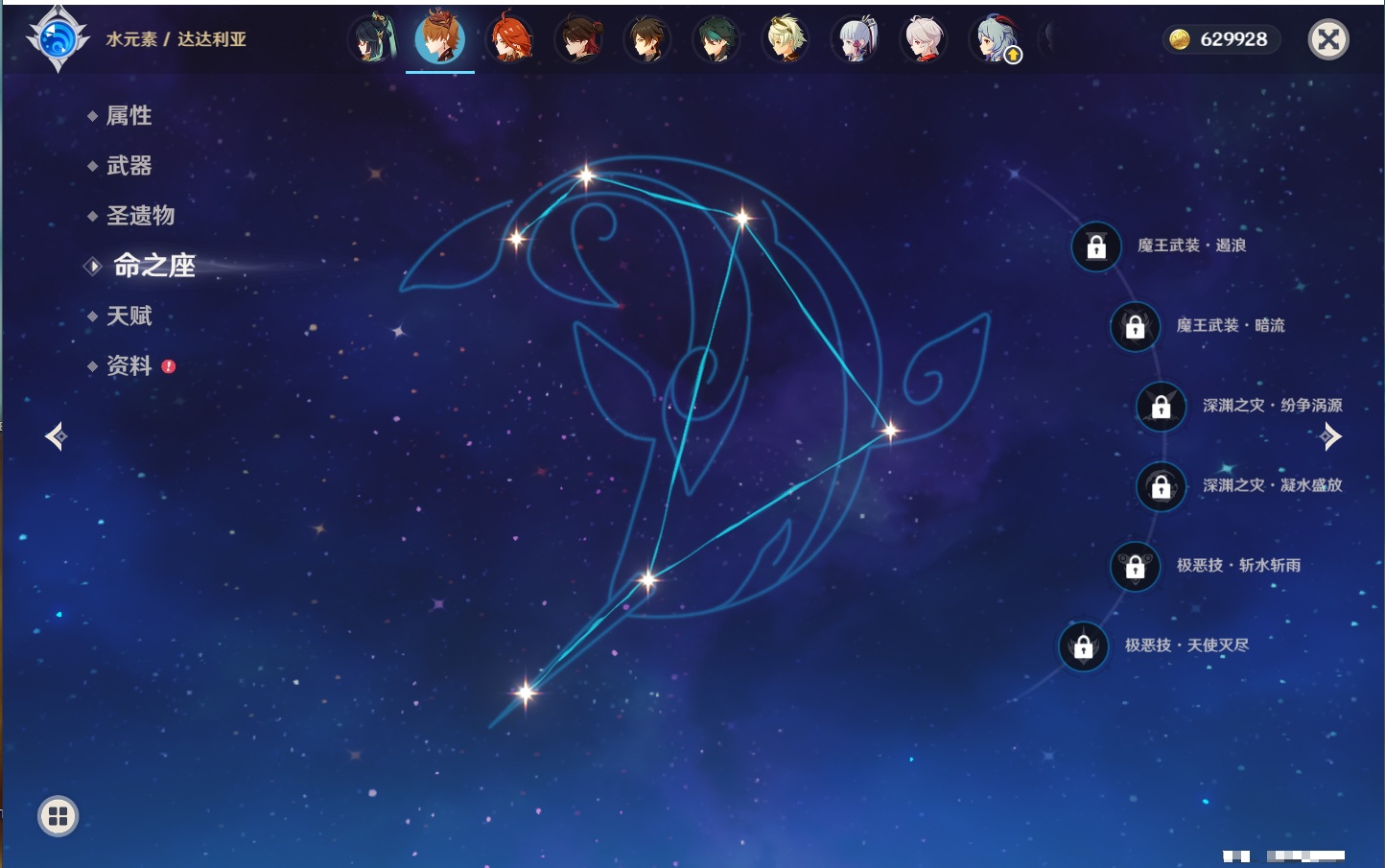Open the lock icon for 深渊之灾·纷争涡源
The width and height of the screenshot is (1385, 868).
[x=1162, y=406]
